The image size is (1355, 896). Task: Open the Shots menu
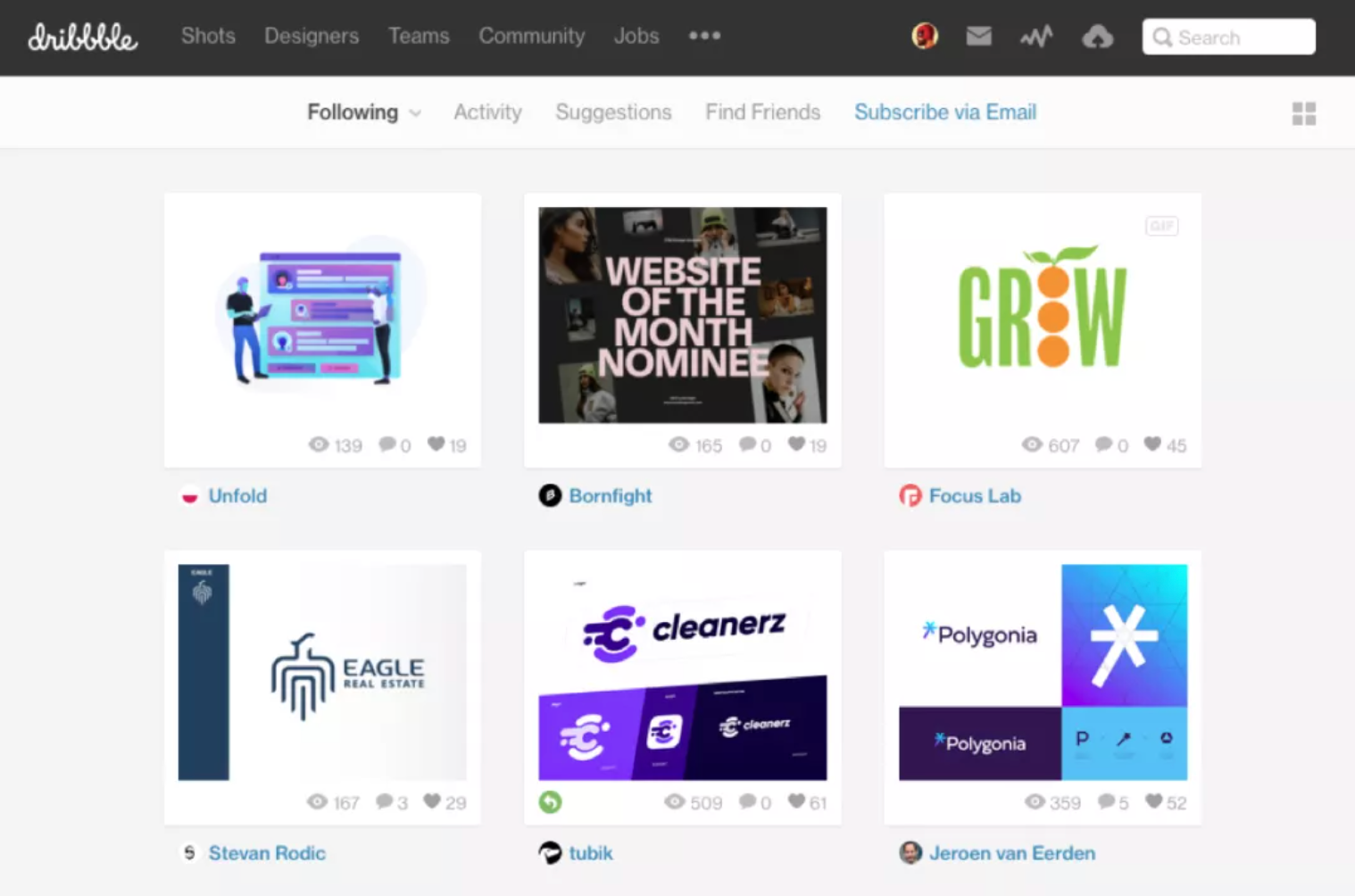208,36
